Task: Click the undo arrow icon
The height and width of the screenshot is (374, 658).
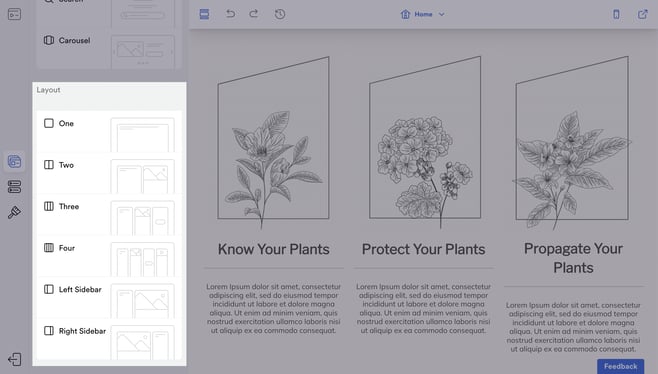Action: click(230, 14)
